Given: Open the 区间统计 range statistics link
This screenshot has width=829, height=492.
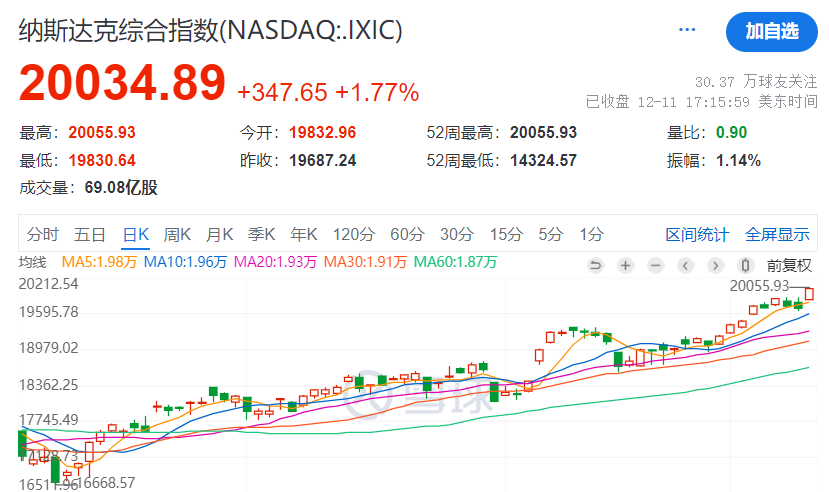Looking at the screenshot, I should pyautogui.click(x=697, y=234).
